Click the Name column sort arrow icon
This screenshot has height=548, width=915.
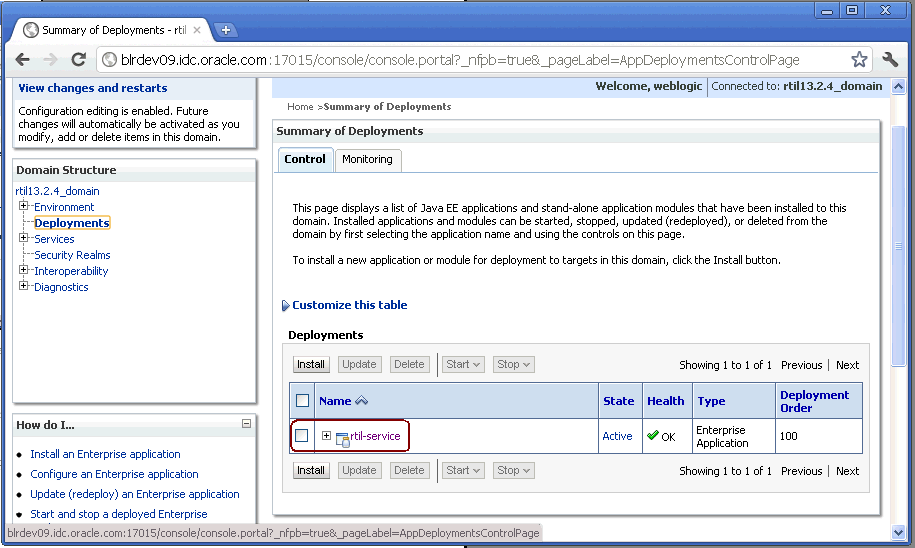tap(361, 400)
